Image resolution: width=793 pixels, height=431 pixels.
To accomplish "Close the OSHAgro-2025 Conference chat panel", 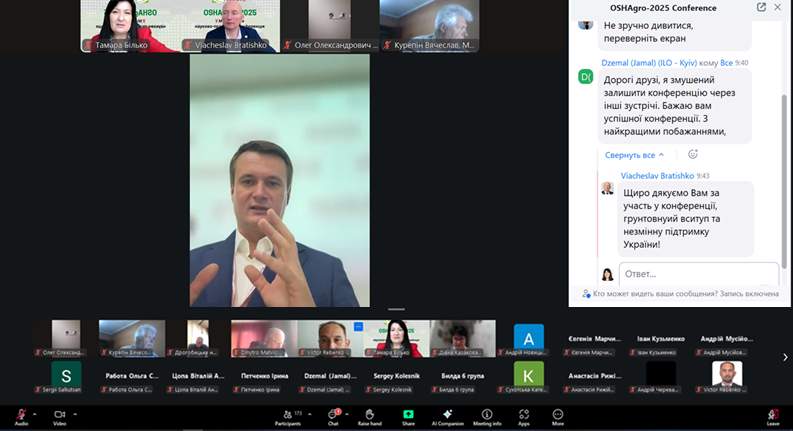I will click(x=777, y=7).
